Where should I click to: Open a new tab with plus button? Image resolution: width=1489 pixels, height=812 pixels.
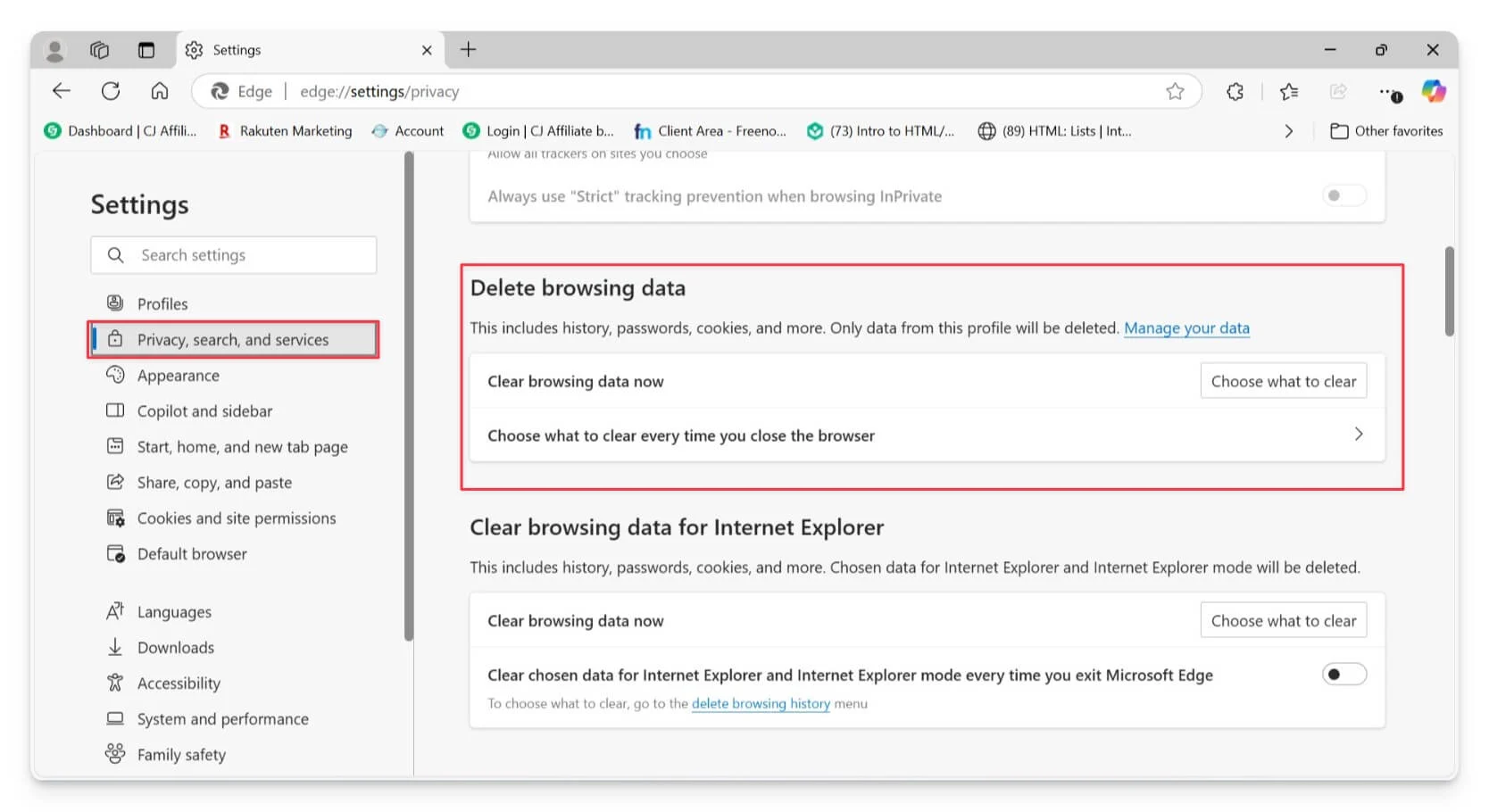tap(468, 50)
